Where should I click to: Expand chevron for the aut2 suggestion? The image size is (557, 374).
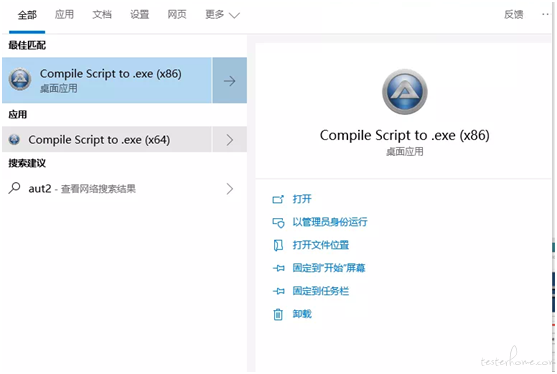point(230,189)
